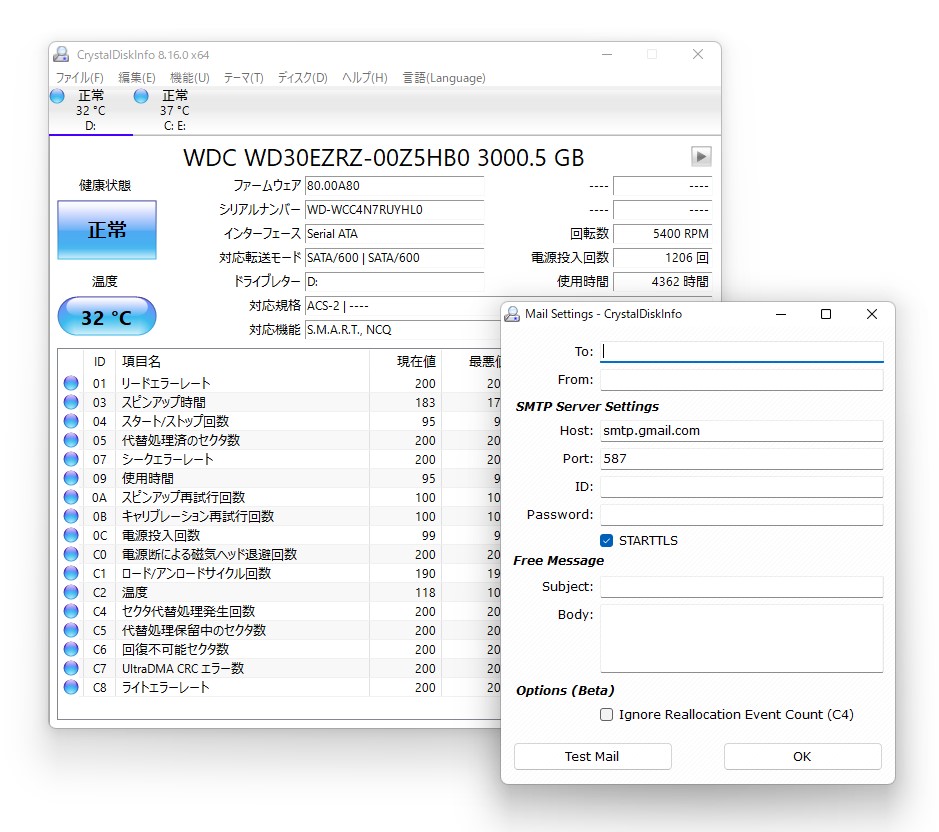Click the status icon beside スピンアップ時間
This screenshot has height=832, width=939.
pyautogui.click(x=69, y=401)
